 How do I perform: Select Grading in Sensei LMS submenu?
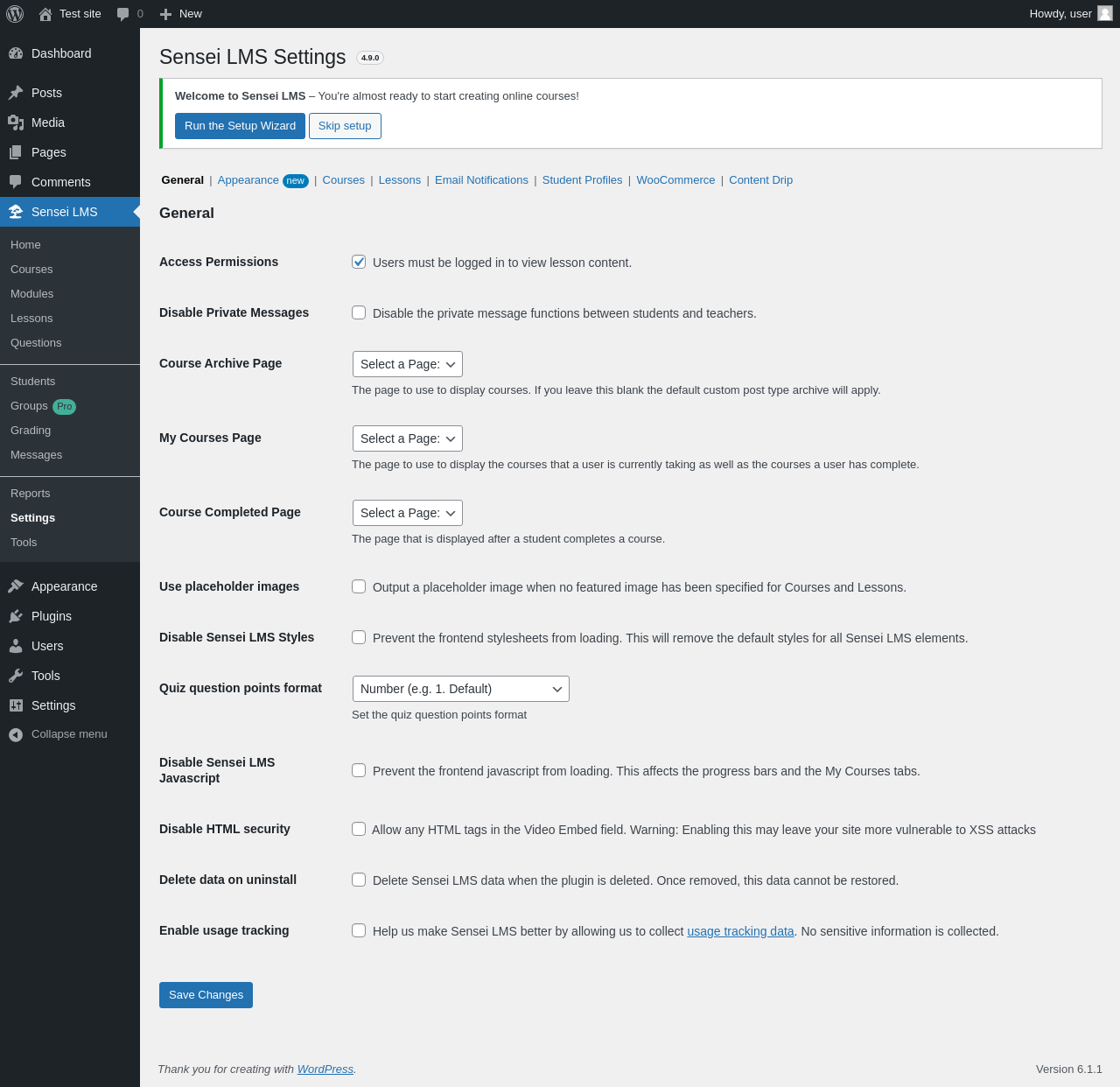coord(31,431)
